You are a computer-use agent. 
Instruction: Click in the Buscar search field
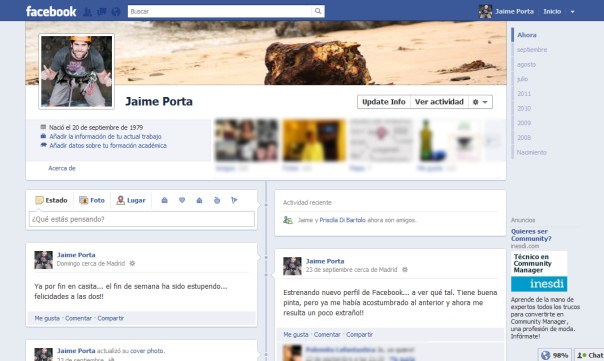point(220,11)
